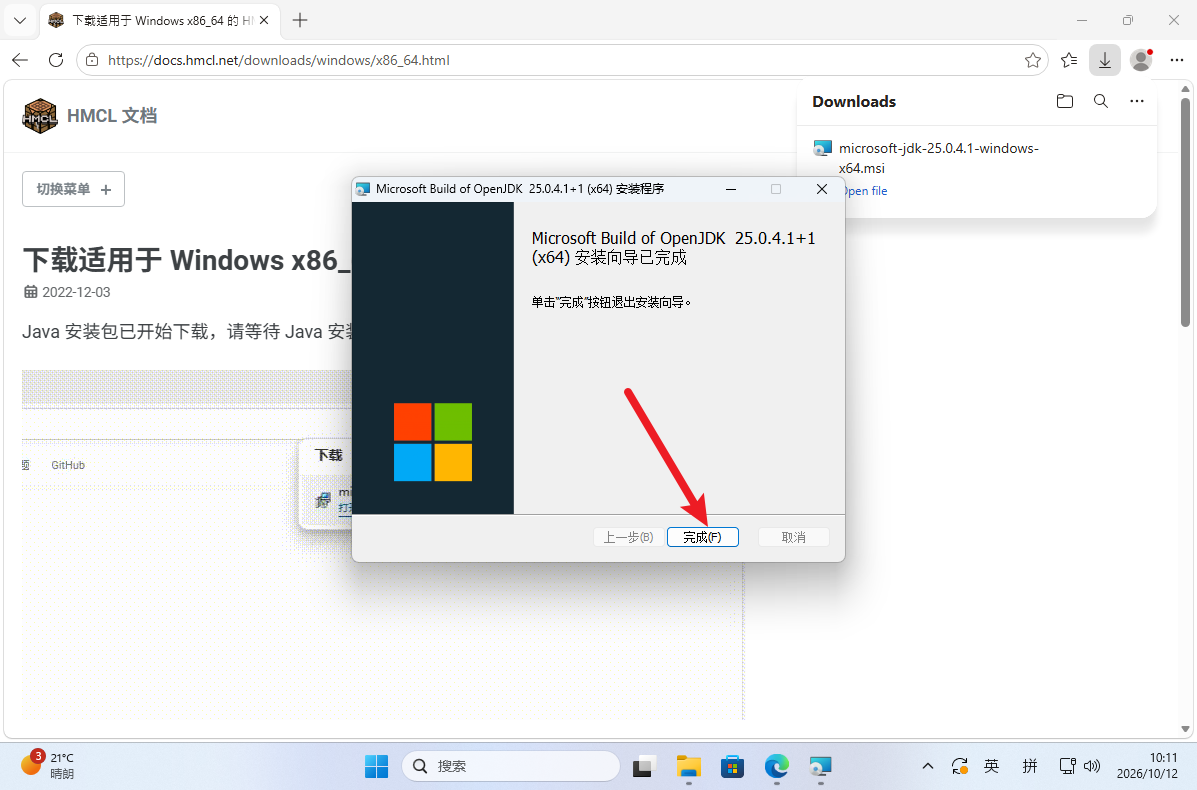Open the favorites list icon
The height and width of the screenshot is (790, 1197).
(1069, 60)
